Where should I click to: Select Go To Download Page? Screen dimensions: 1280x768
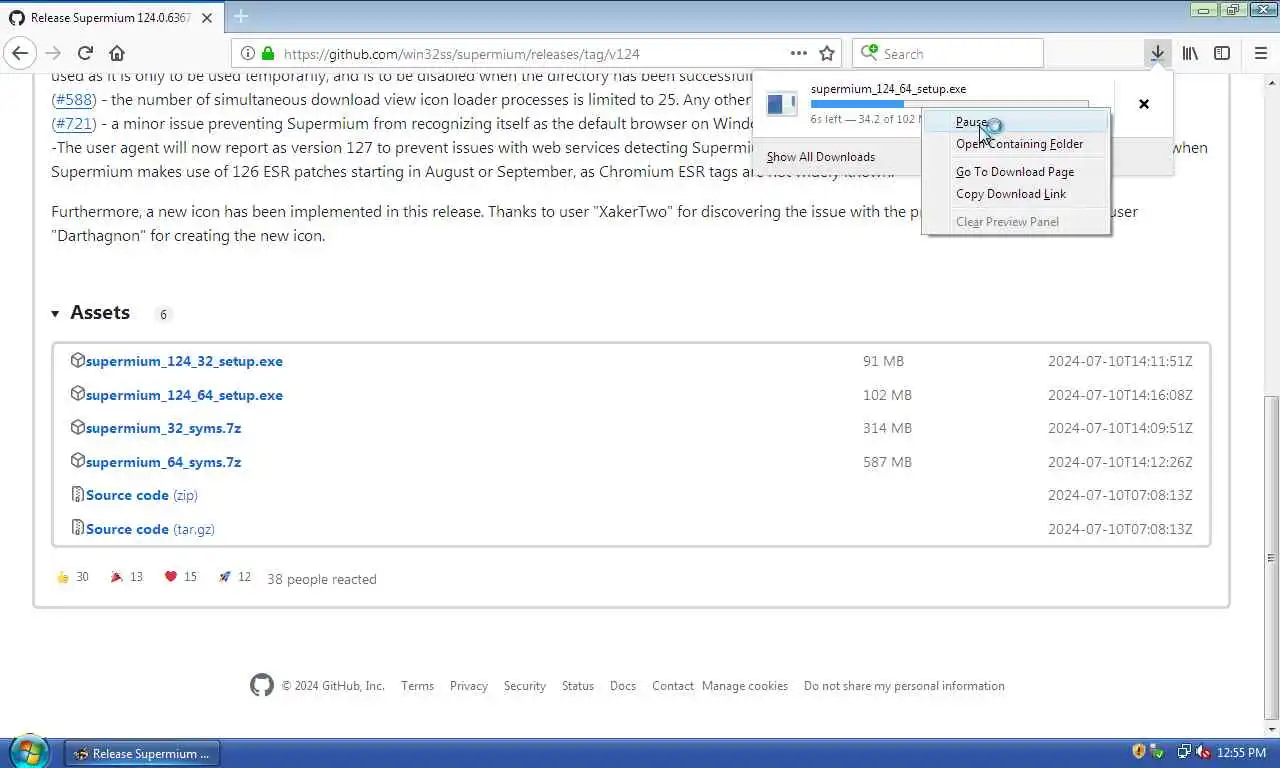(x=1016, y=172)
